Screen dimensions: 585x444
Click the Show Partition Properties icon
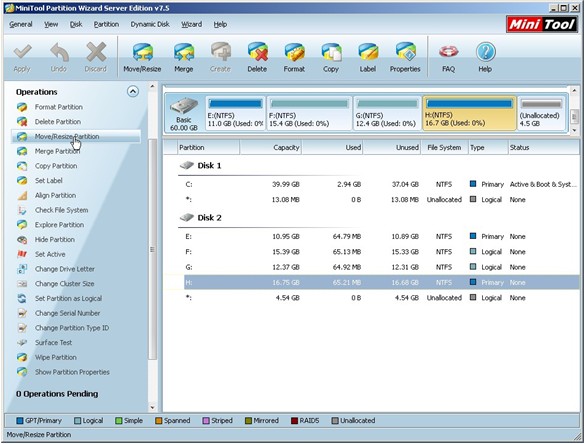tap(22, 372)
